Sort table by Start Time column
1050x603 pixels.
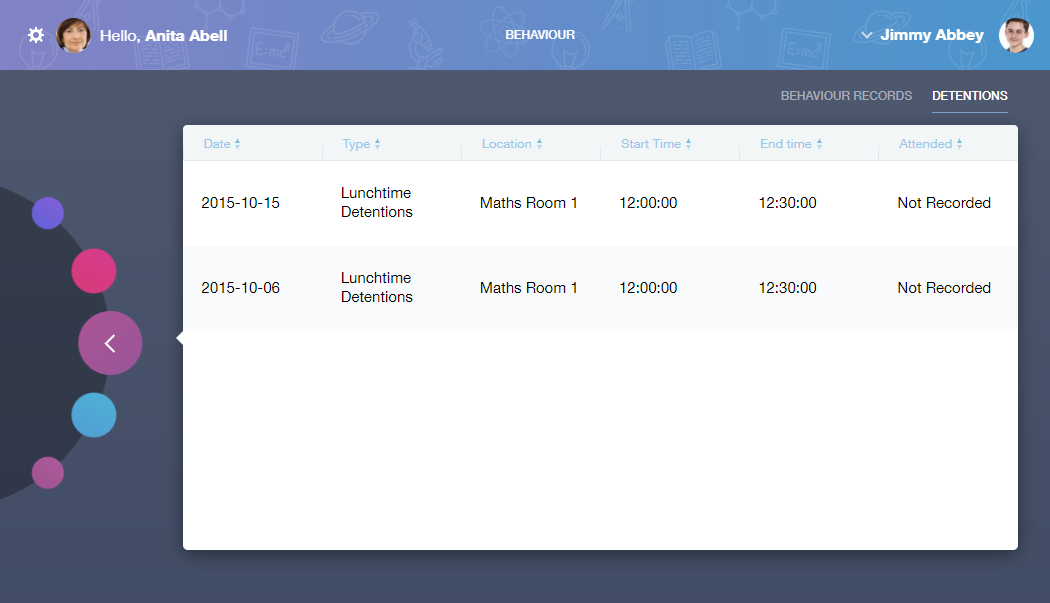(656, 143)
